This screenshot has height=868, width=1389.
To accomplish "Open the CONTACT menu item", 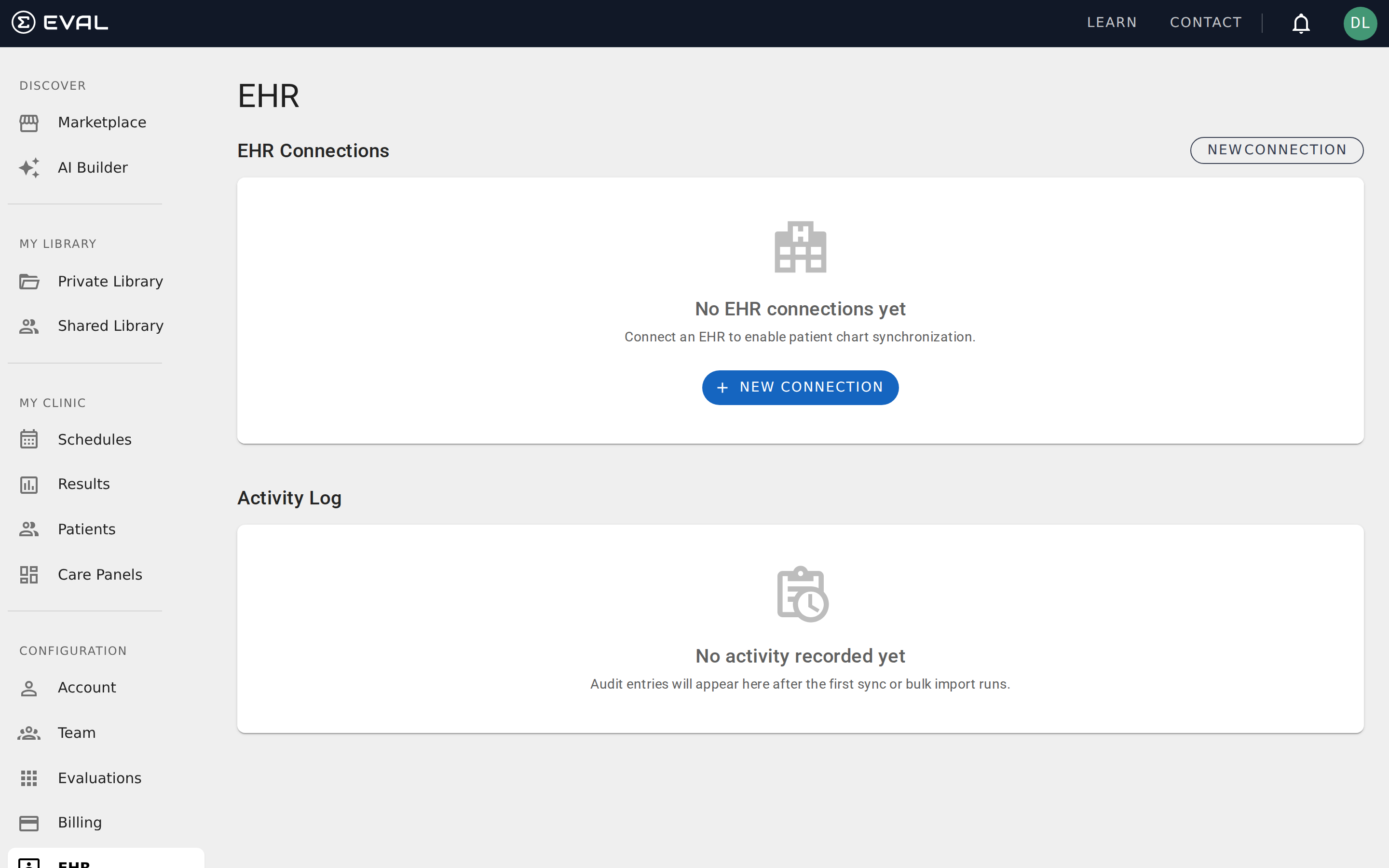I will click(x=1205, y=22).
